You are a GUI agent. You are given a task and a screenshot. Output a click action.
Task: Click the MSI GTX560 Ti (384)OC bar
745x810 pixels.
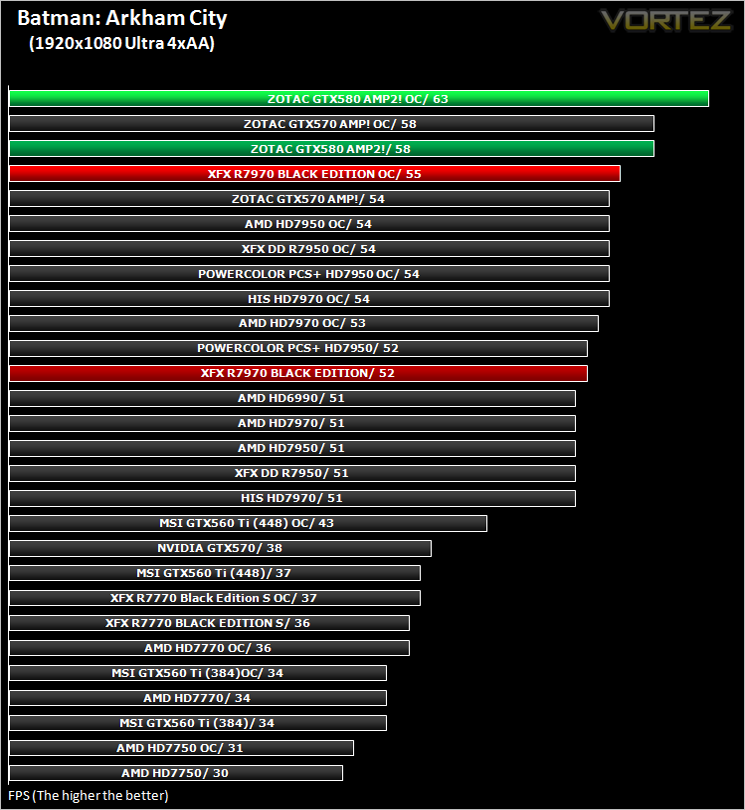(x=198, y=673)
